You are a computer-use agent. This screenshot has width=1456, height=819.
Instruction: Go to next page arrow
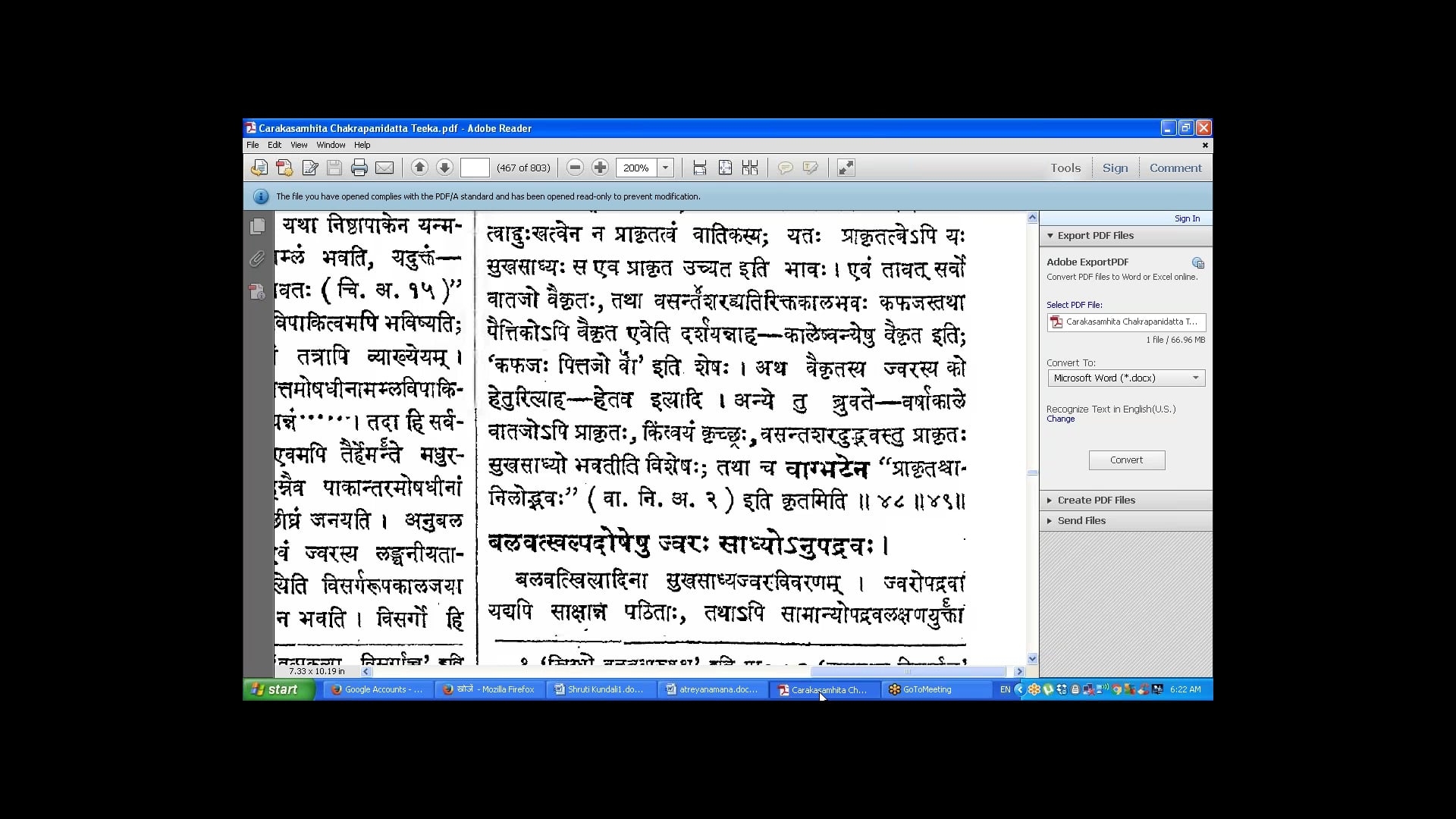[444, 168]
